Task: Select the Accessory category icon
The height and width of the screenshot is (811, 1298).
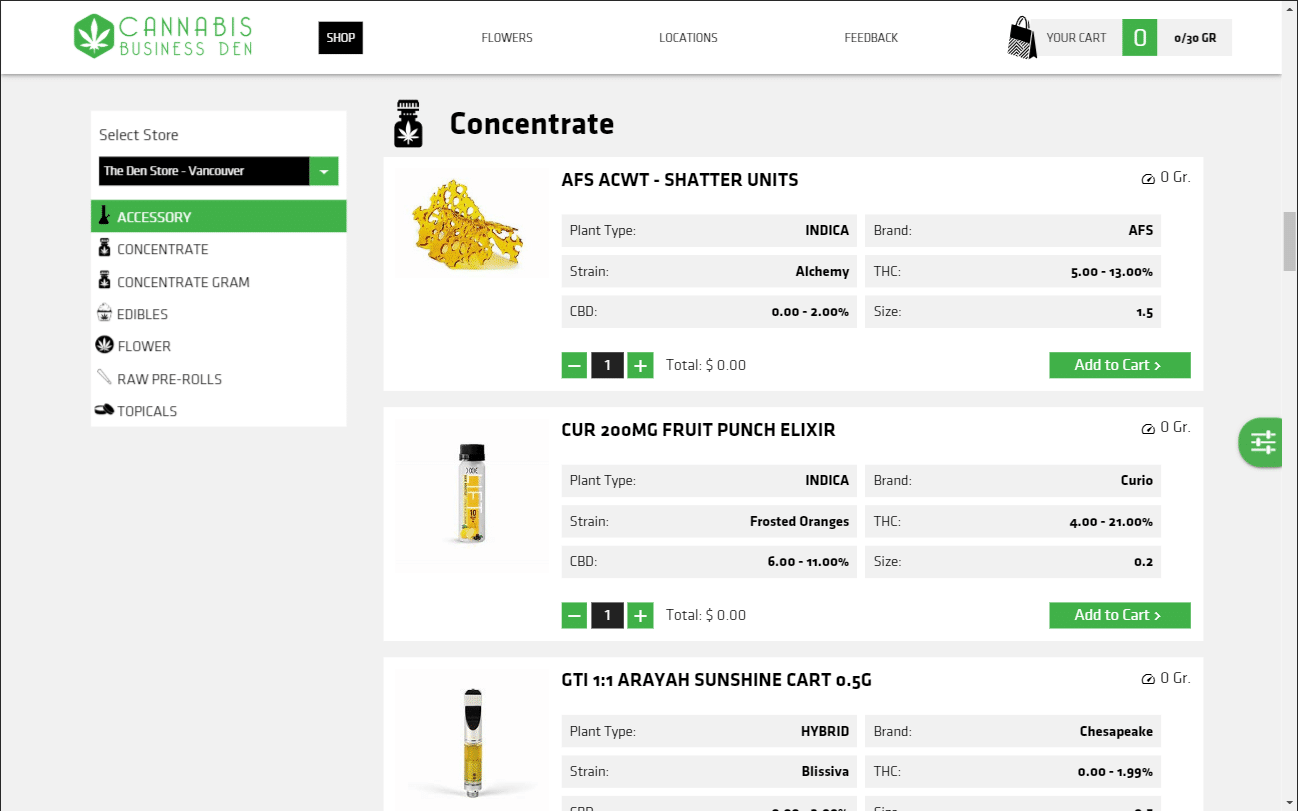Action: [x=105, y=216]
